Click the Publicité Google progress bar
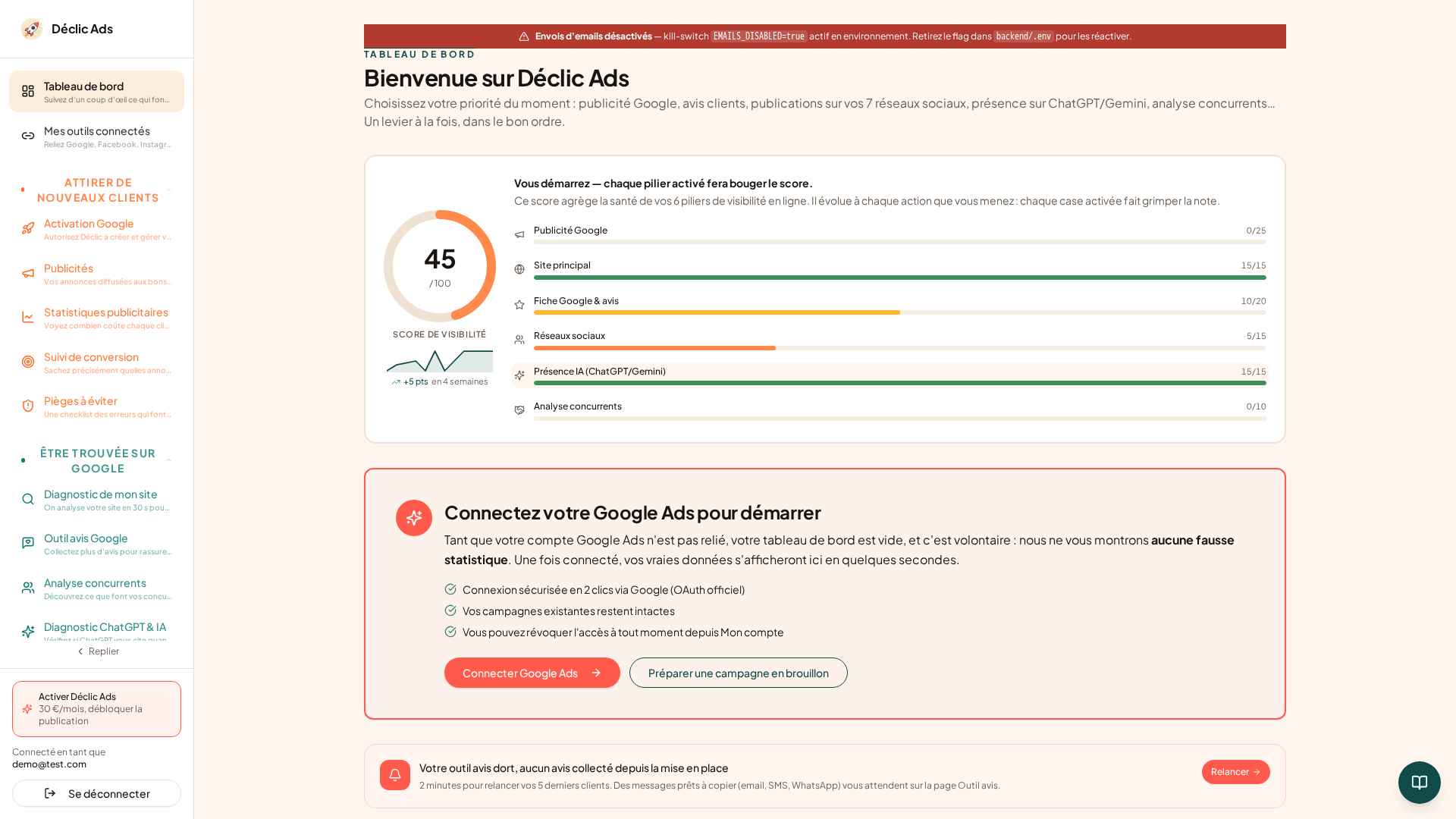The width and height of the screenshot is (1456, 819). click(x=900, y=242)
